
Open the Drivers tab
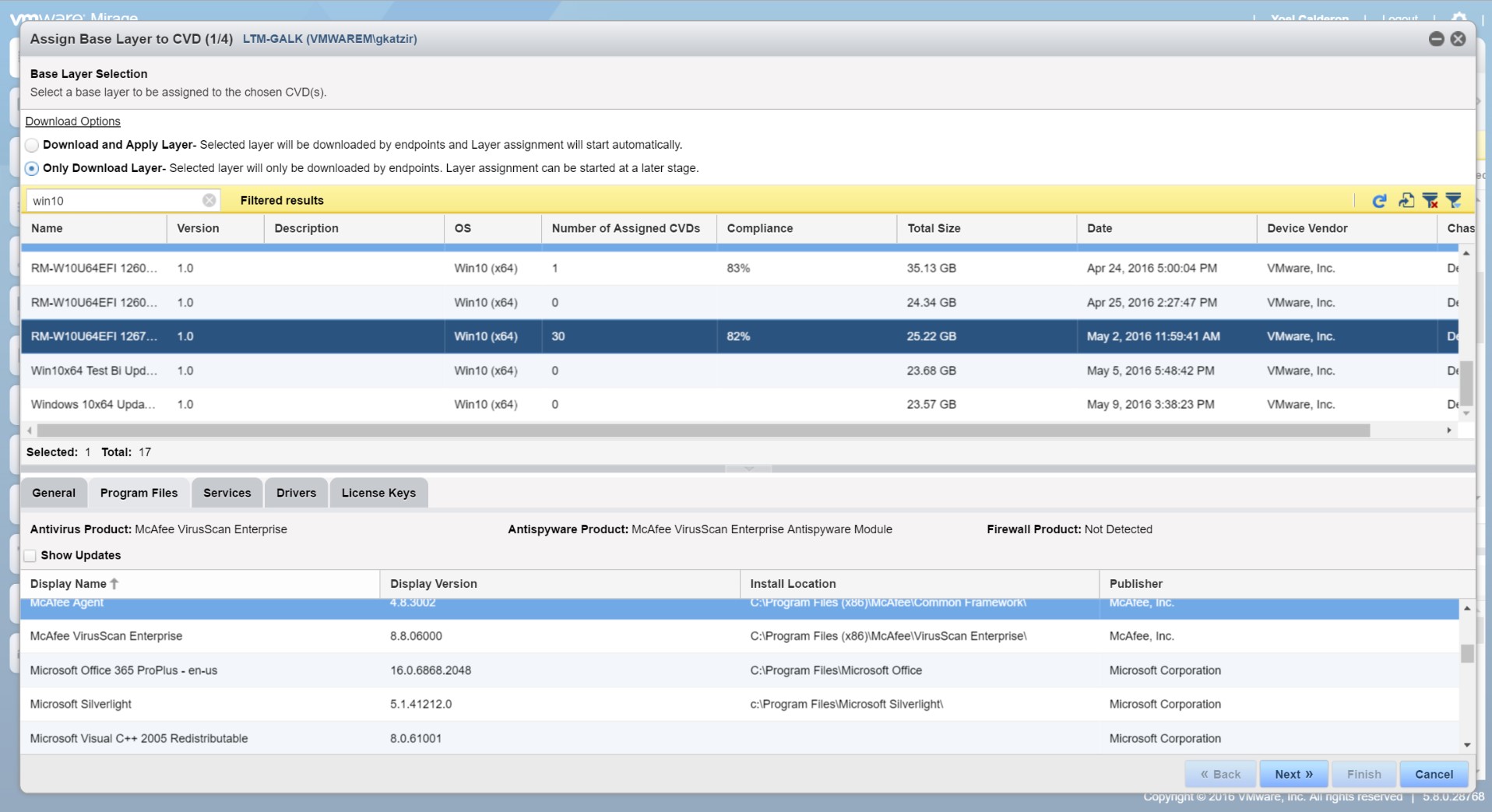[296, 493]
